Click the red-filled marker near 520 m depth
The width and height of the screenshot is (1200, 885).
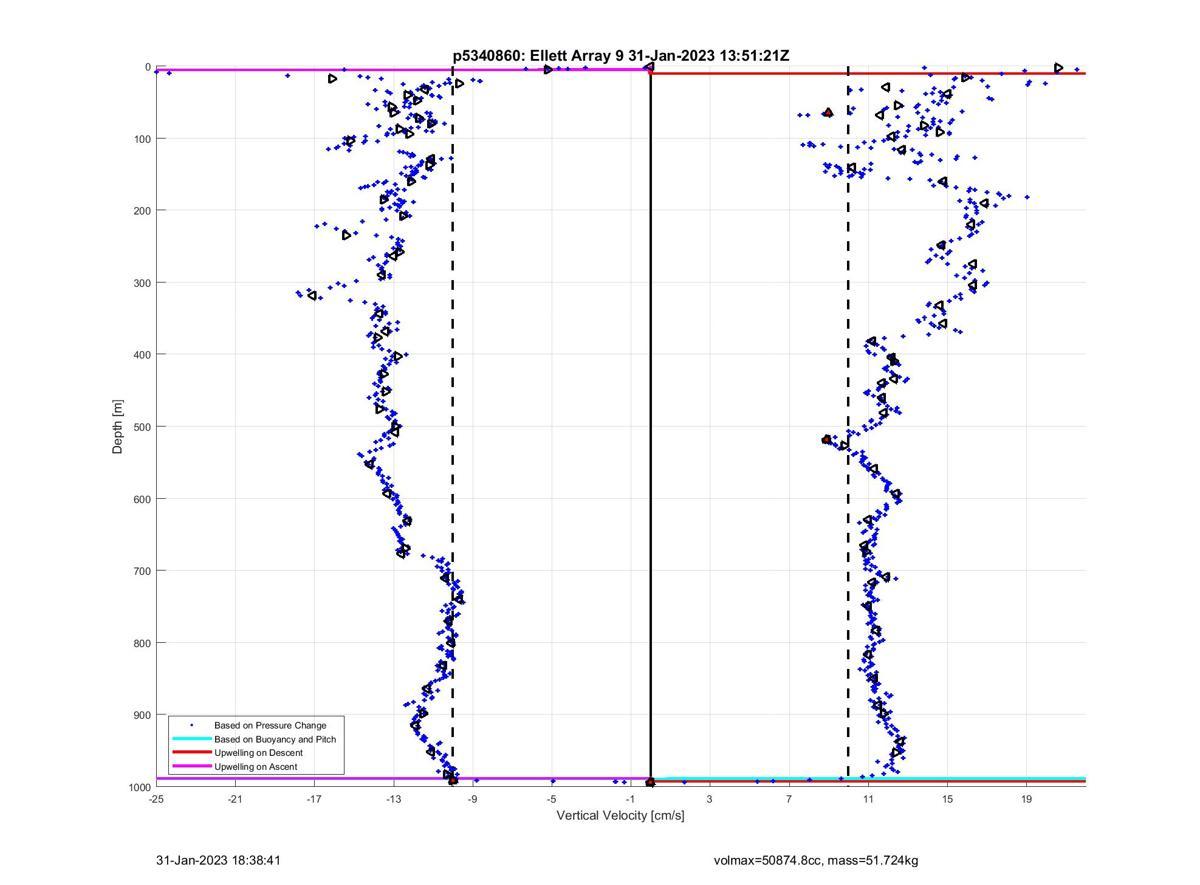826,440
